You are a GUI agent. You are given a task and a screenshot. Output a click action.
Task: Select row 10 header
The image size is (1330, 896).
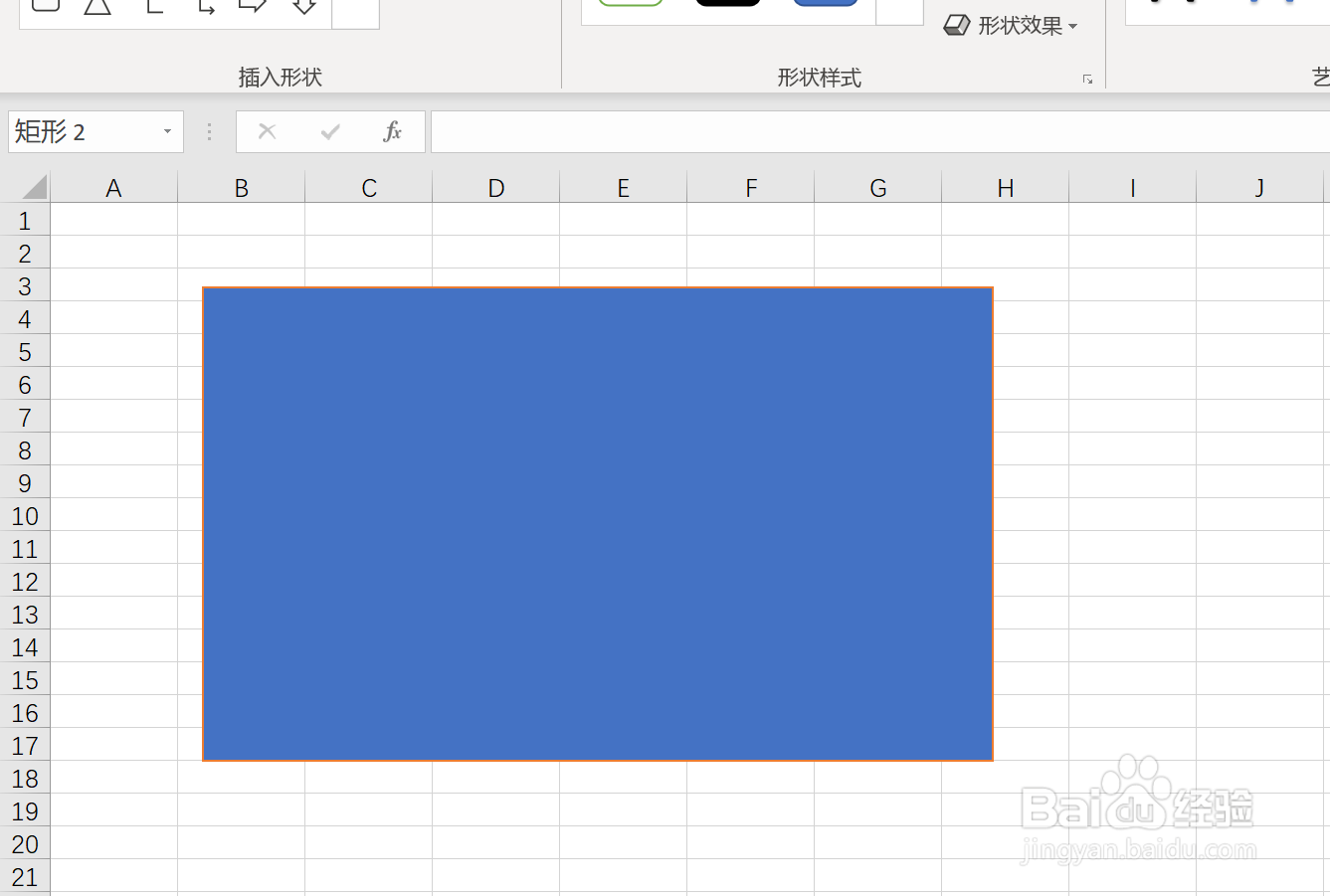[x=25, y=515]
